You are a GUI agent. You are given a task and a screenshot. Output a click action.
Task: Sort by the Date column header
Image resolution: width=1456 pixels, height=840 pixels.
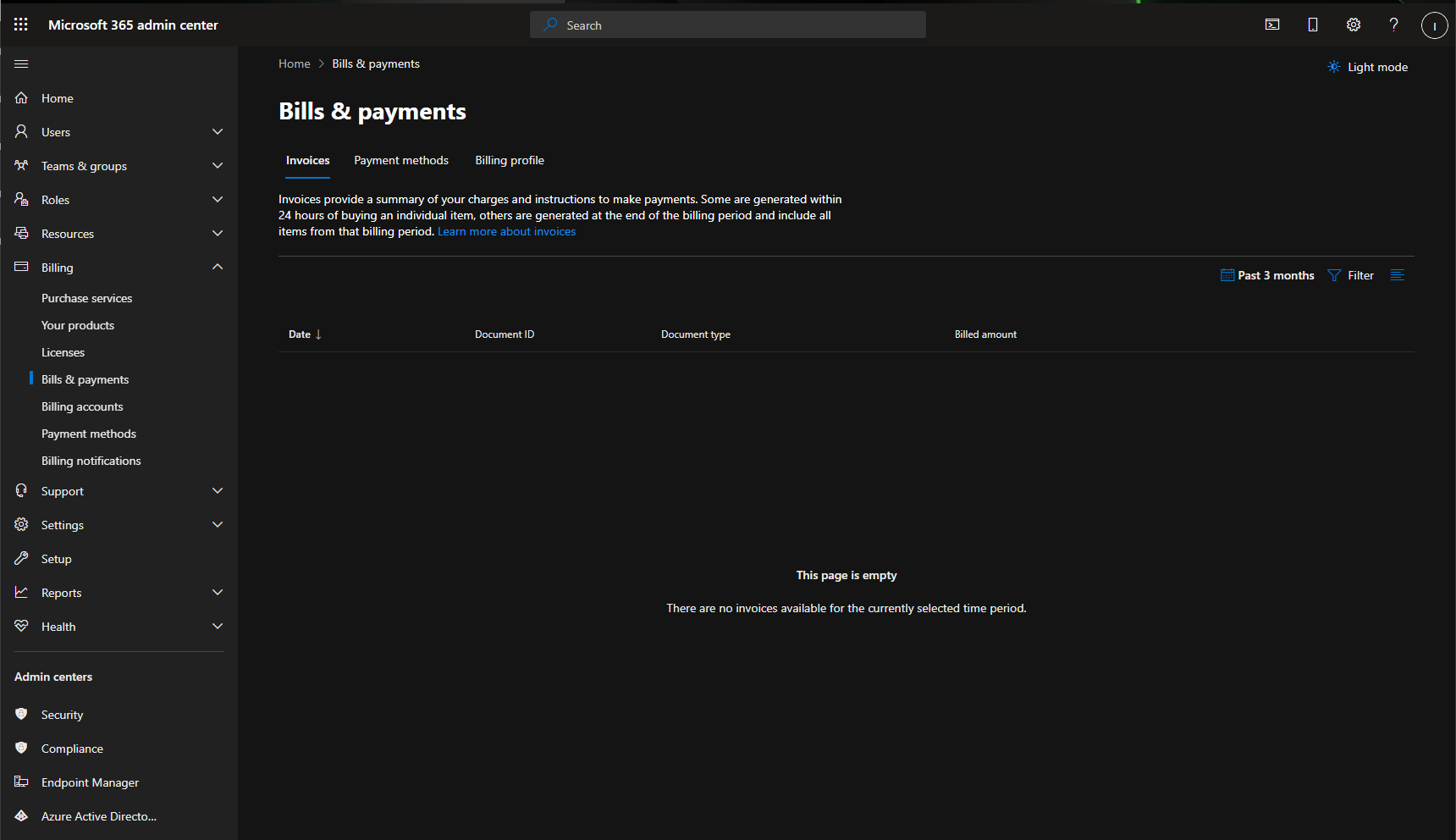coord(305,334)
